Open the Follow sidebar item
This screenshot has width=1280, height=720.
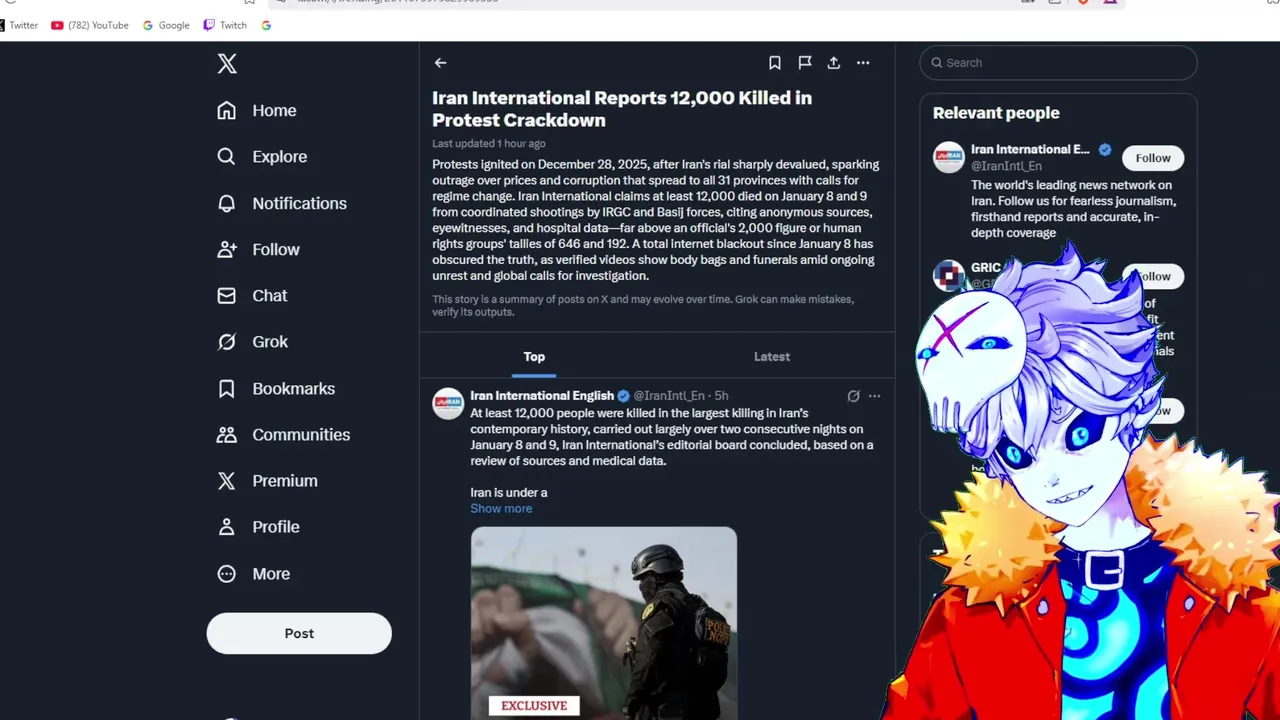click(258, 249)
